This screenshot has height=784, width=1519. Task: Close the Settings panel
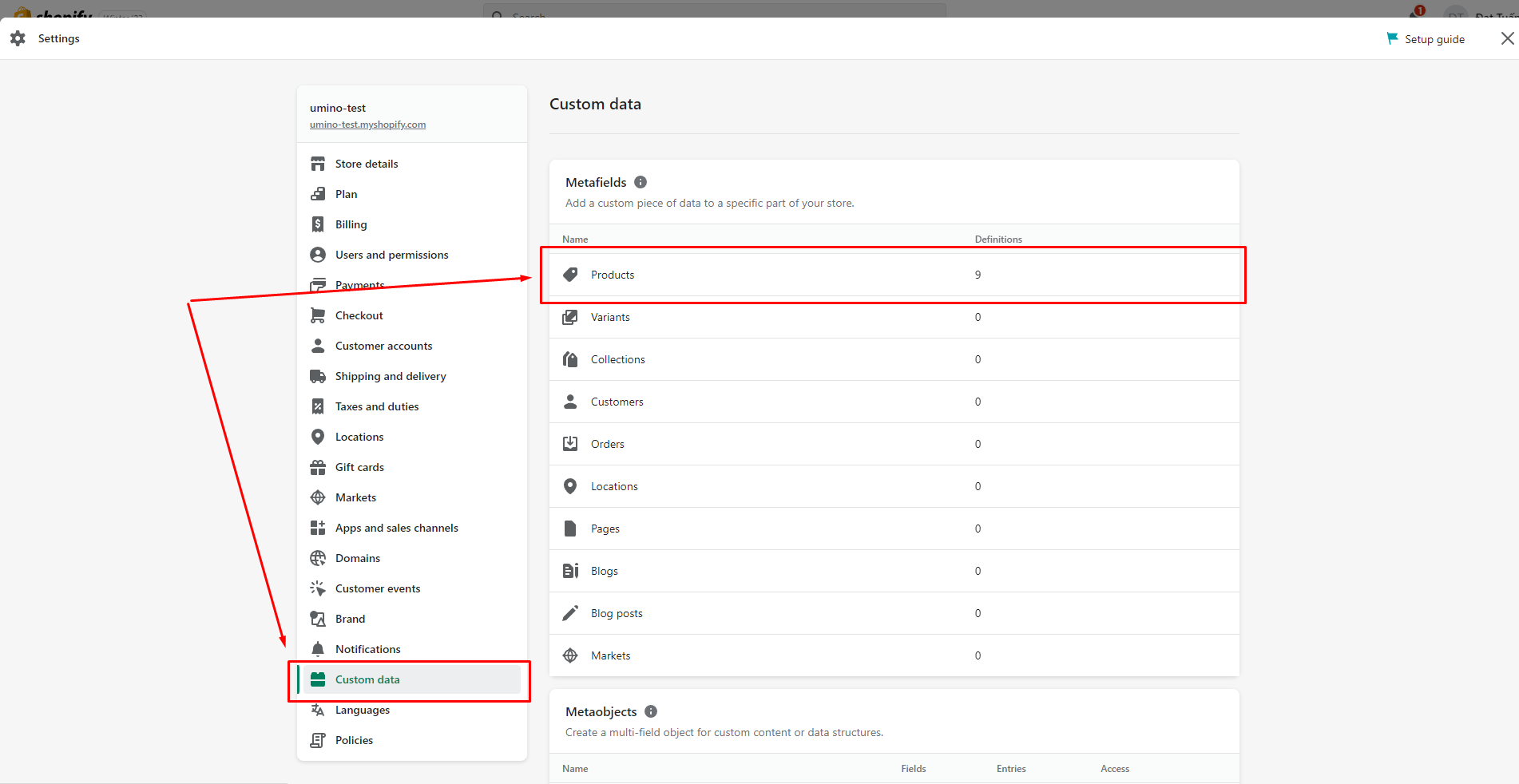[1507, 38]
